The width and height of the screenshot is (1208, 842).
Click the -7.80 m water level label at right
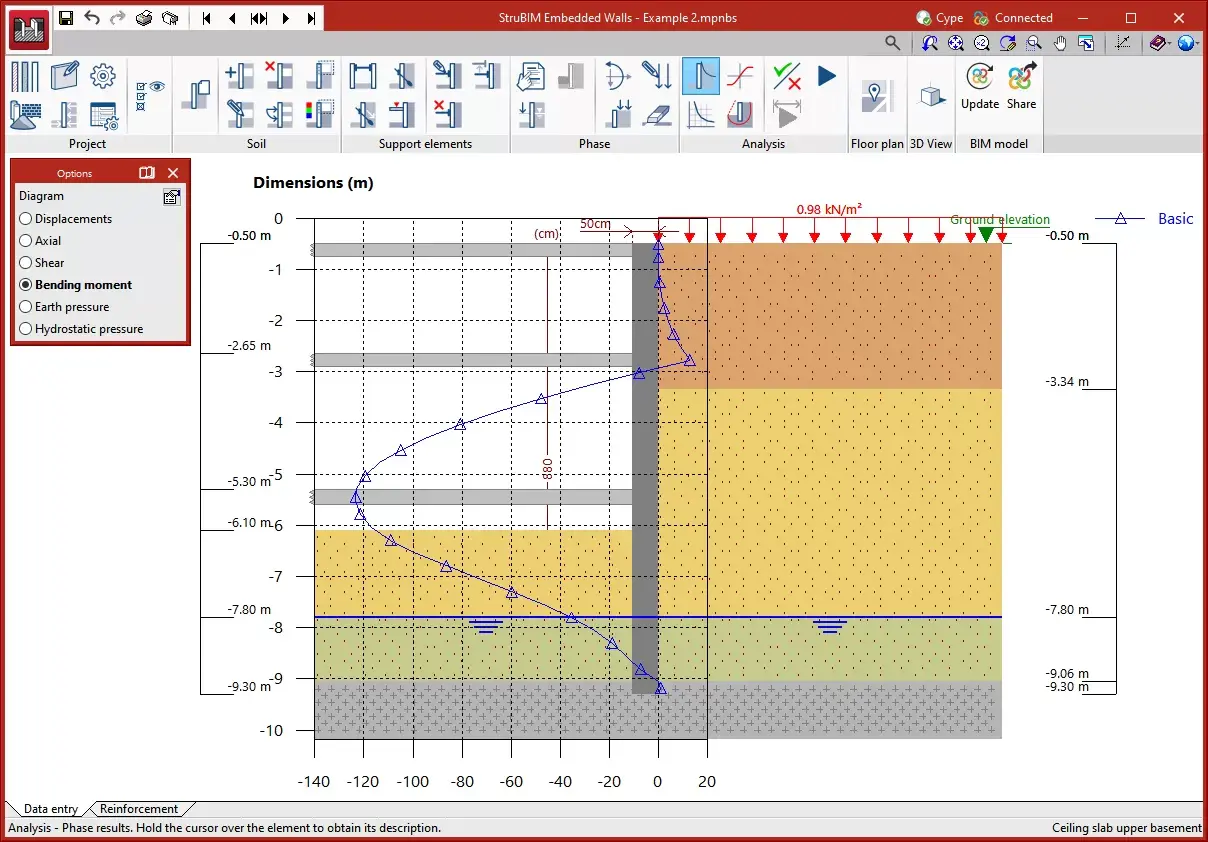1067,610
